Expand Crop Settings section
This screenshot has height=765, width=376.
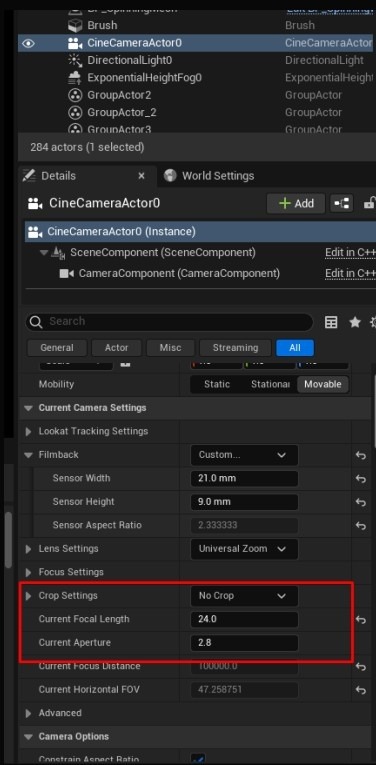click(28, 596)
